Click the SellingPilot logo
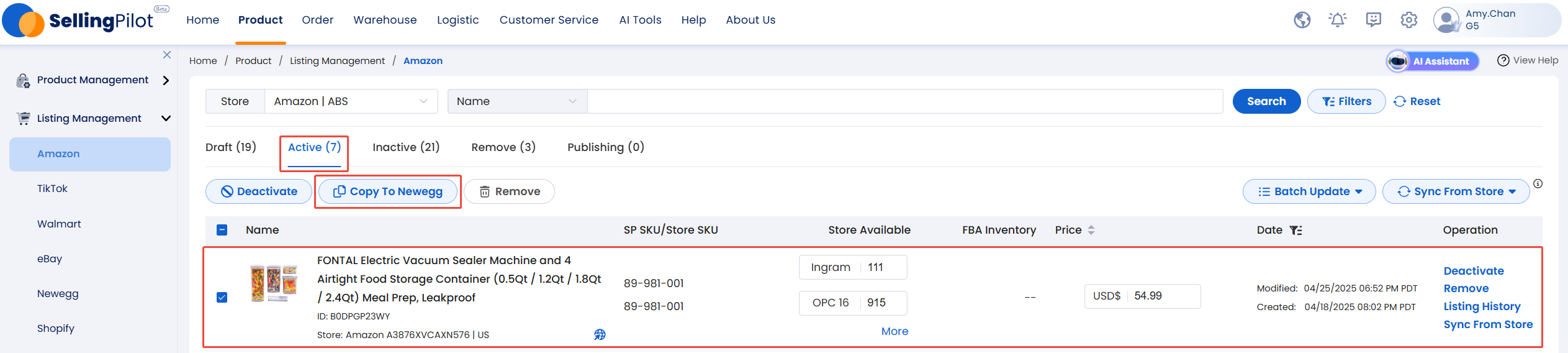The width and height of the screenshot is (1568, 353). pos(85,20)
